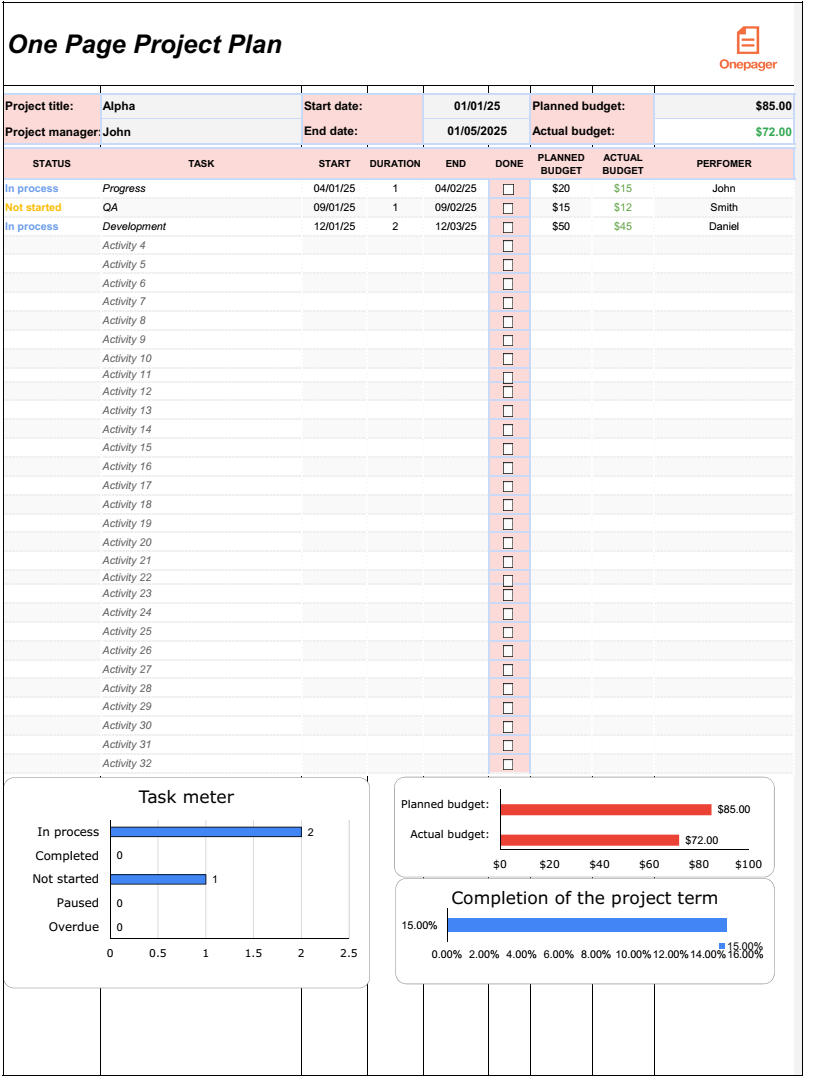This screenshot has height=1082, width=813.
Task: Check the Done box for QA task
Action: pos(508,208)
